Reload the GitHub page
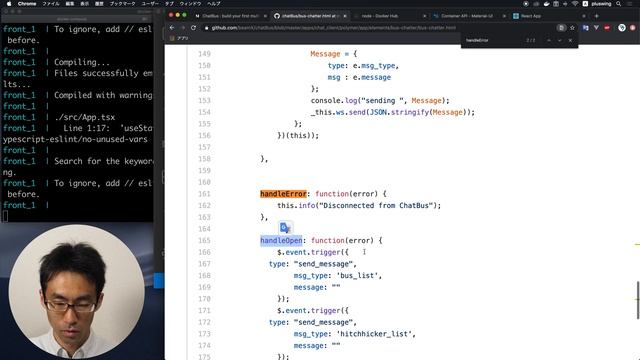 [193, 28]
